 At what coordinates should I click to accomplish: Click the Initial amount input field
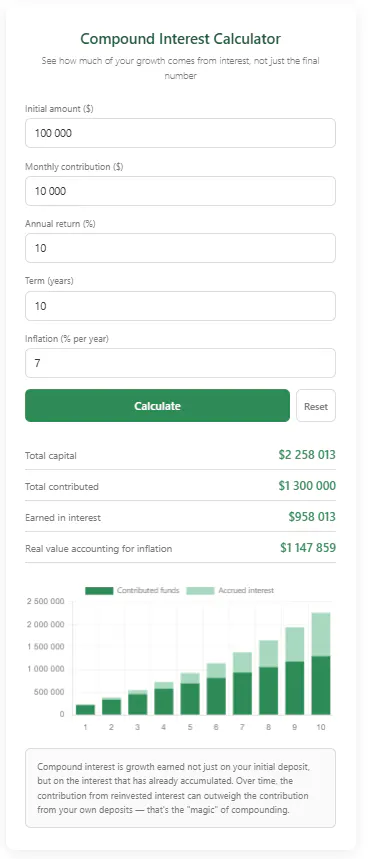(180, 133)
